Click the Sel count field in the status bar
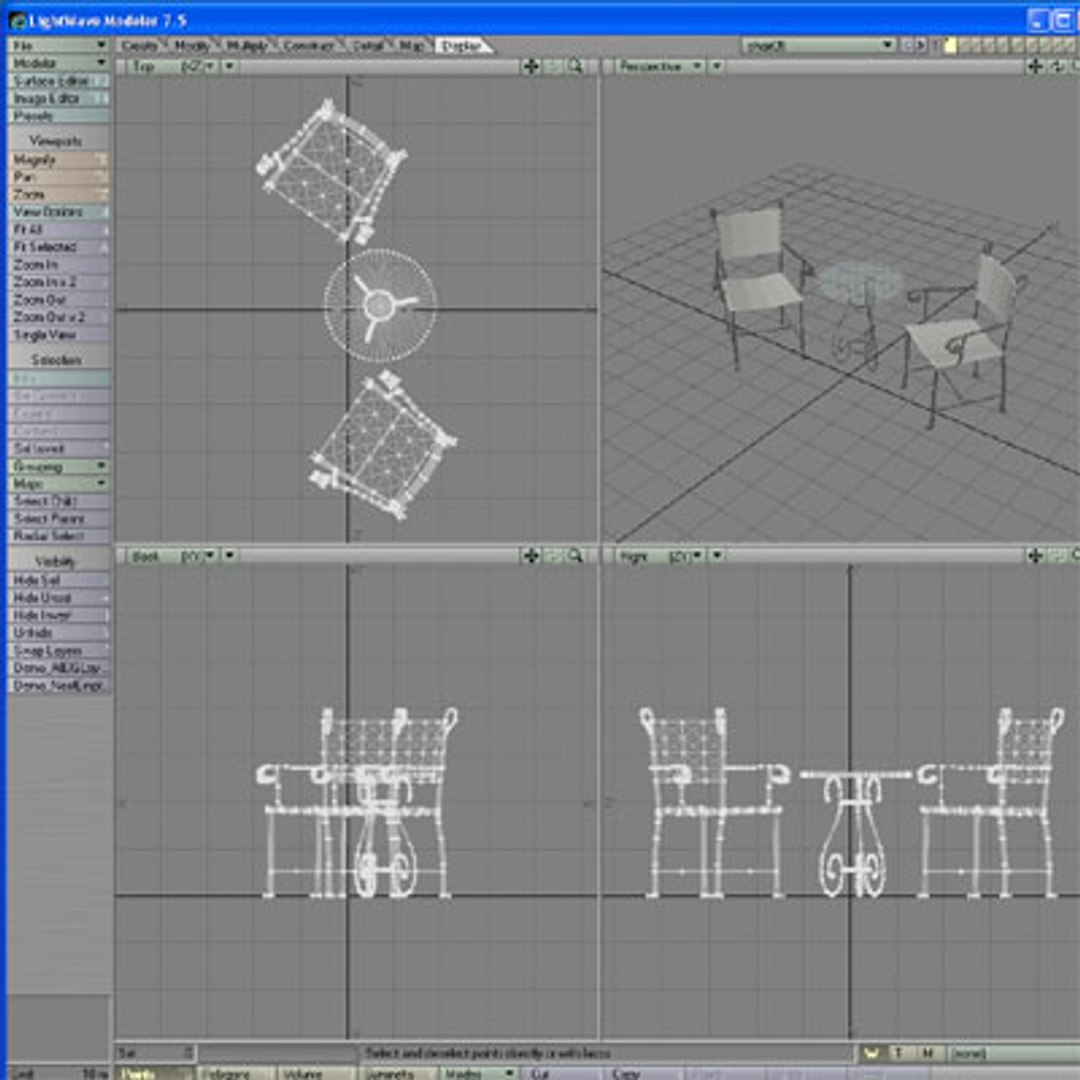The height and width of the screenshot is (1080, 1080). click(155, 1053)
